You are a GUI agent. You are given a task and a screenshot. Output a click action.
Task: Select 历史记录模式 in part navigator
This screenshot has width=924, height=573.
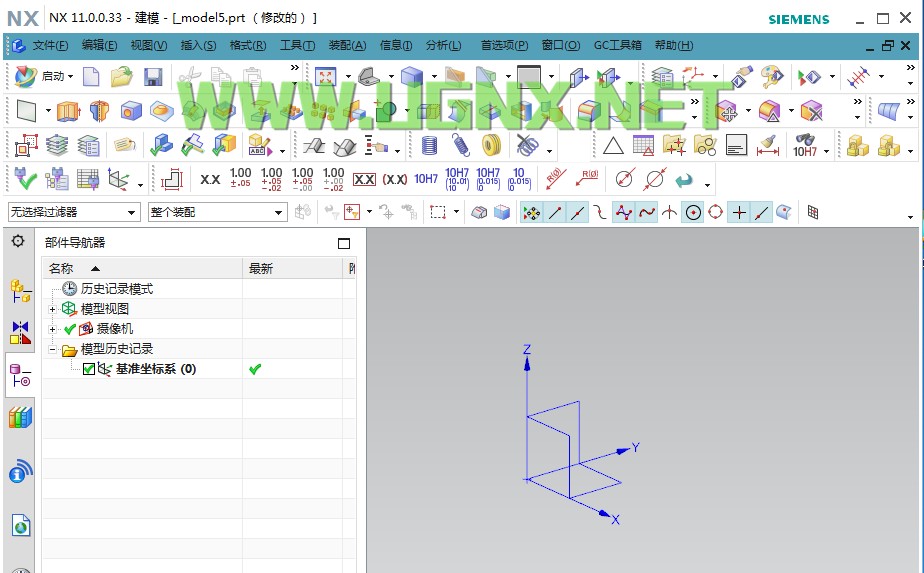coord(117,289)
